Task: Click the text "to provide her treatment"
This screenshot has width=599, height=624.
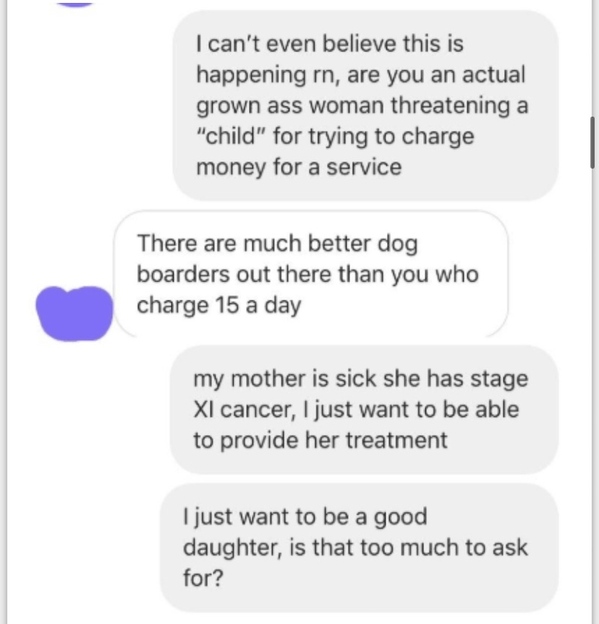Action: 320,441
